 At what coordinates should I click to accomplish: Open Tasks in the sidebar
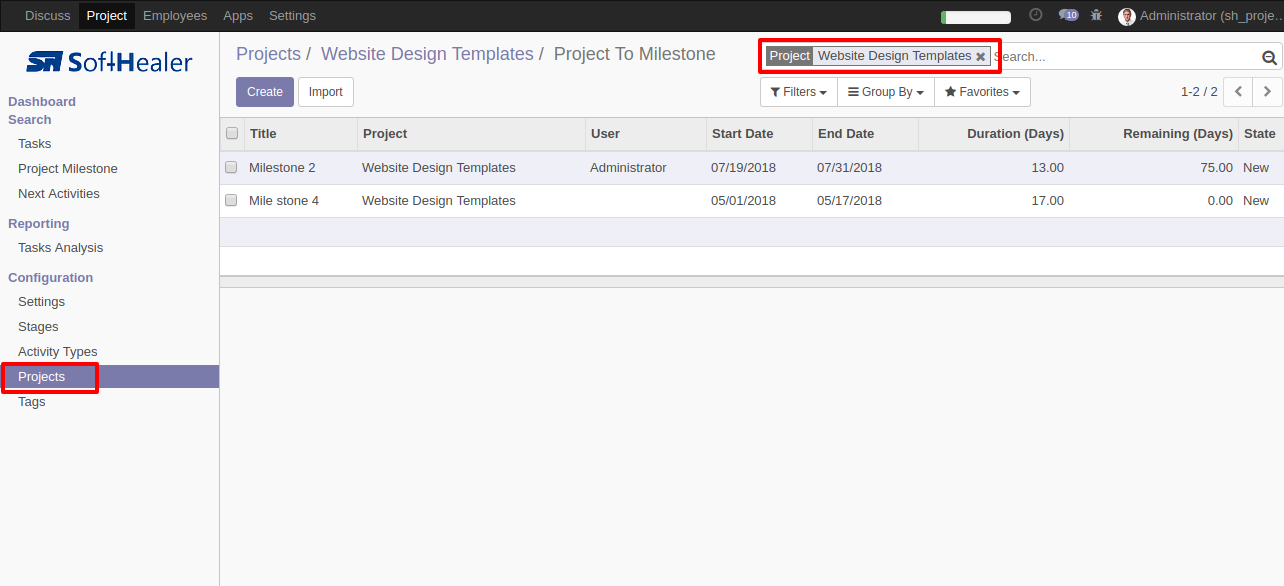tap(35, 144)
